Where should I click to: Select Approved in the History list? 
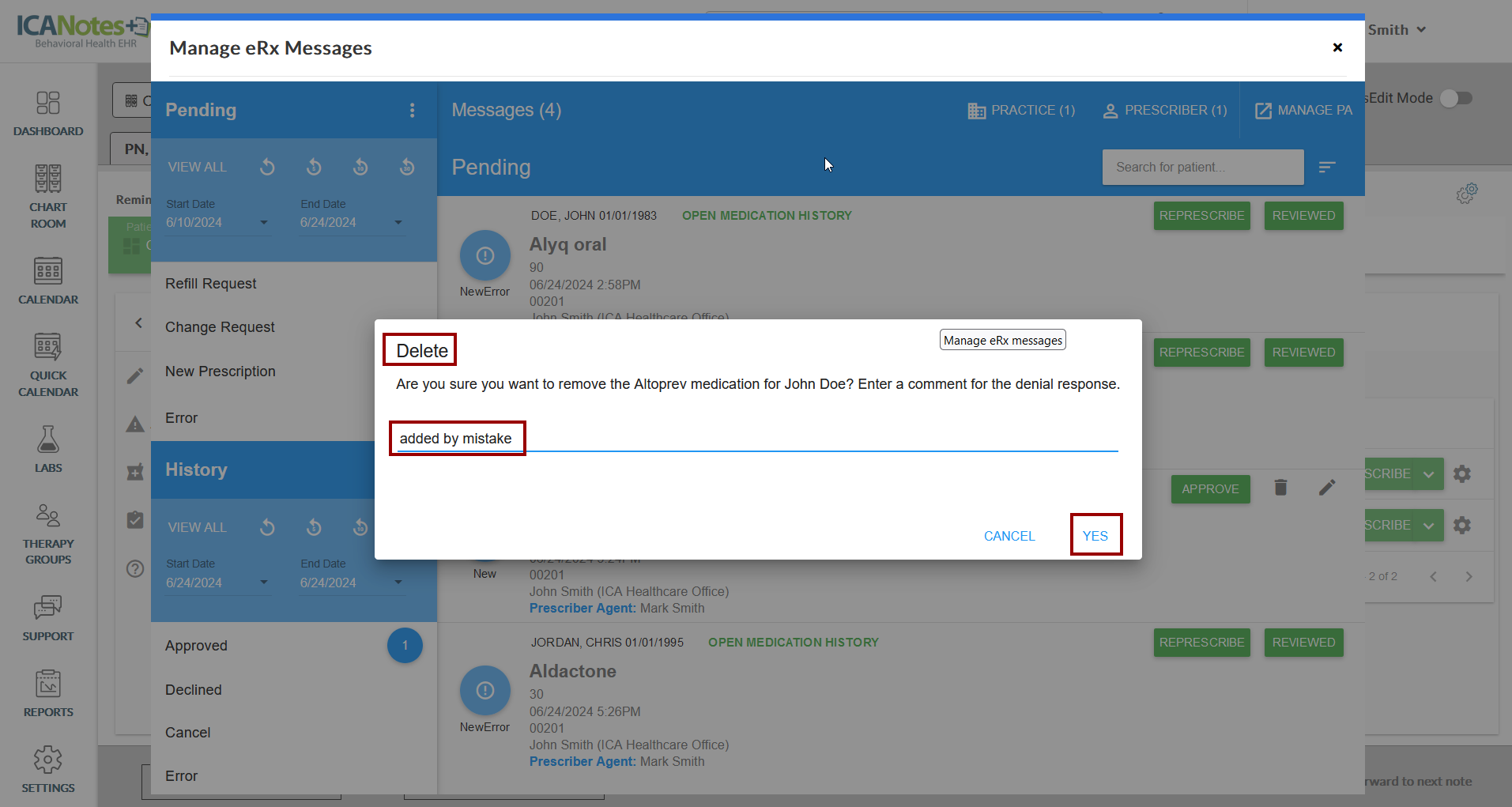196,646
